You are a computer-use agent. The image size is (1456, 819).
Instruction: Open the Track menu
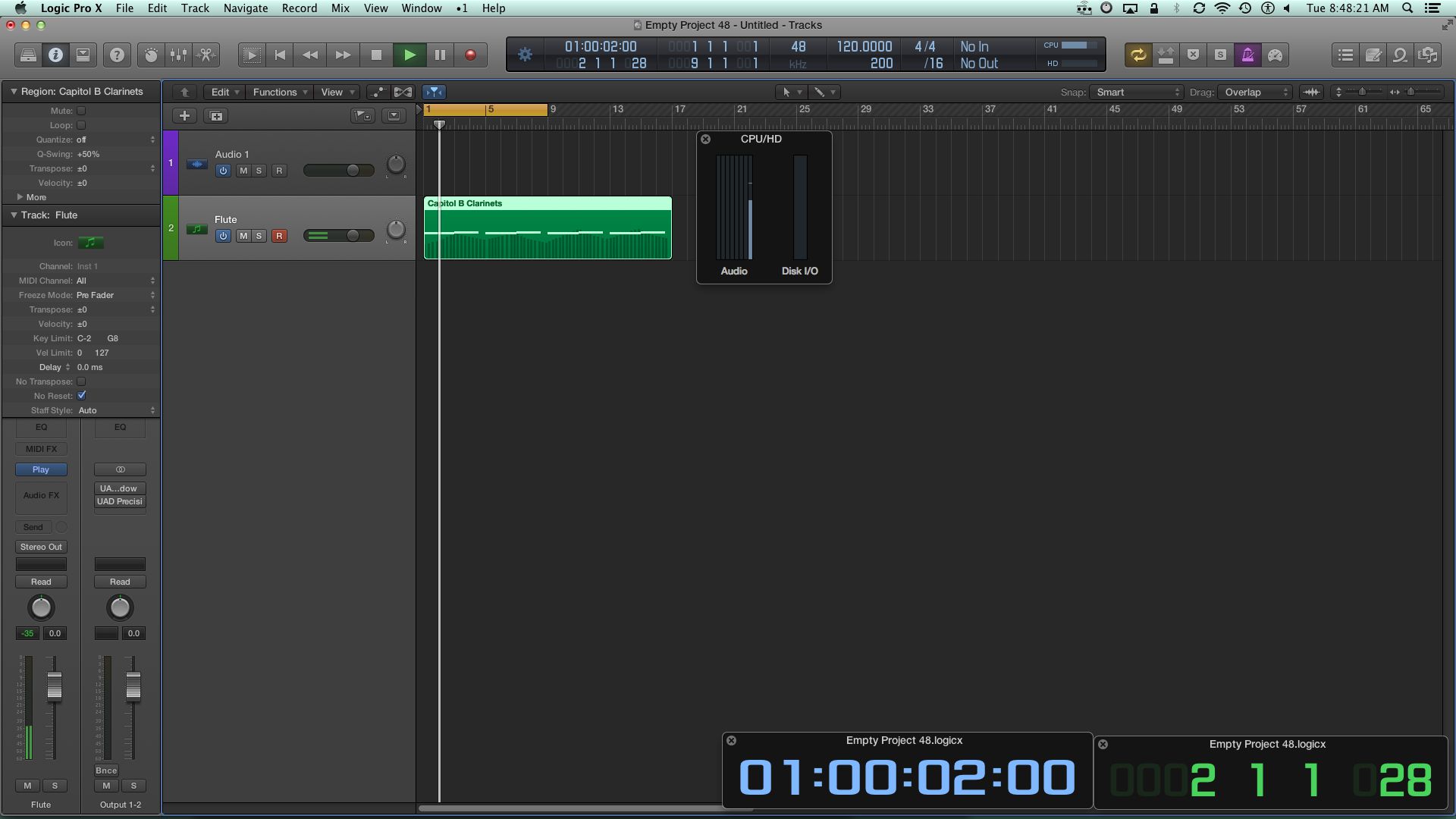[x=195, y=8]
